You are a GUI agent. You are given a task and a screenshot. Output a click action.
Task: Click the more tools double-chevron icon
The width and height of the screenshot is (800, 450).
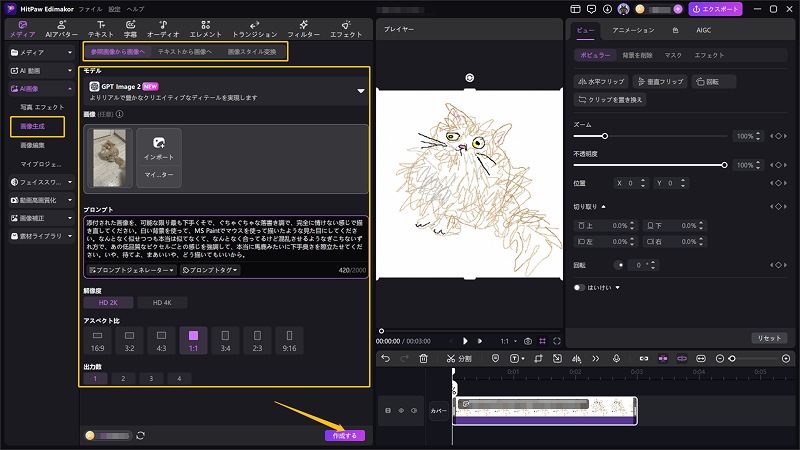click(x=595, y=359)
